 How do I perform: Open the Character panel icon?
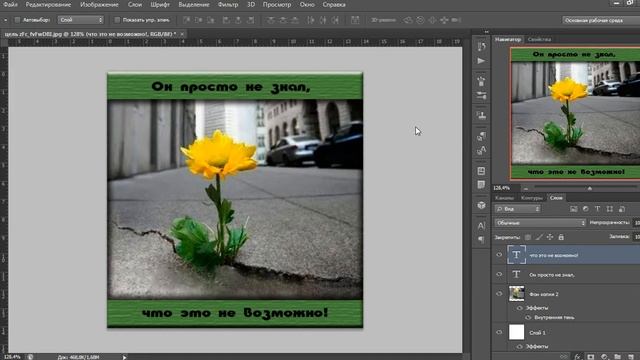coord(482,225)
